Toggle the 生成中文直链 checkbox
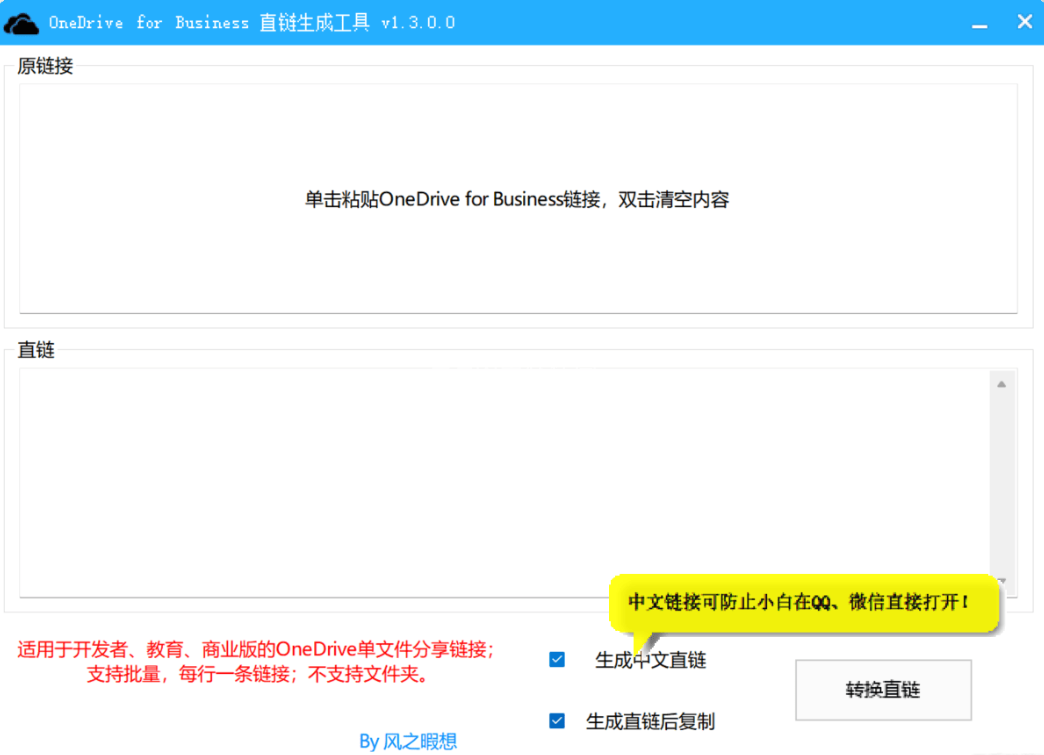 pos(557,660)
